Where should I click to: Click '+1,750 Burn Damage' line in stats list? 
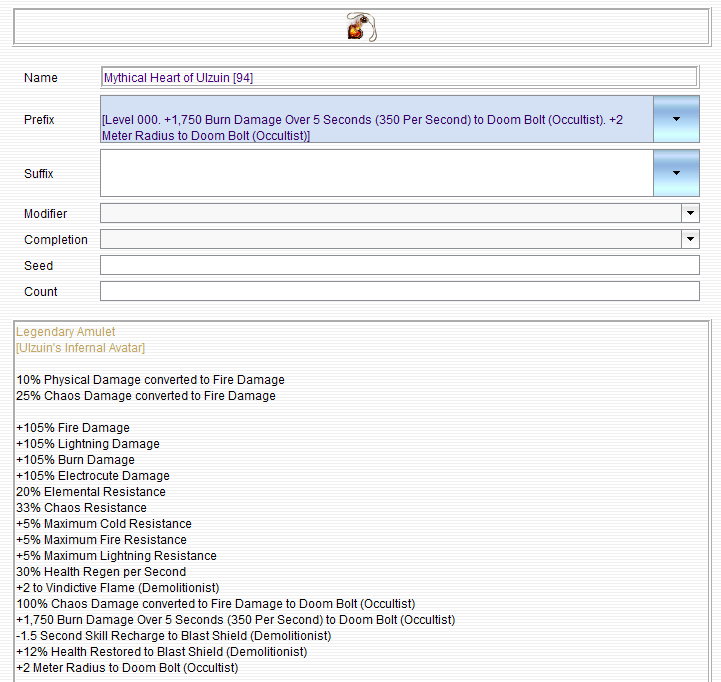click(235, 620)
